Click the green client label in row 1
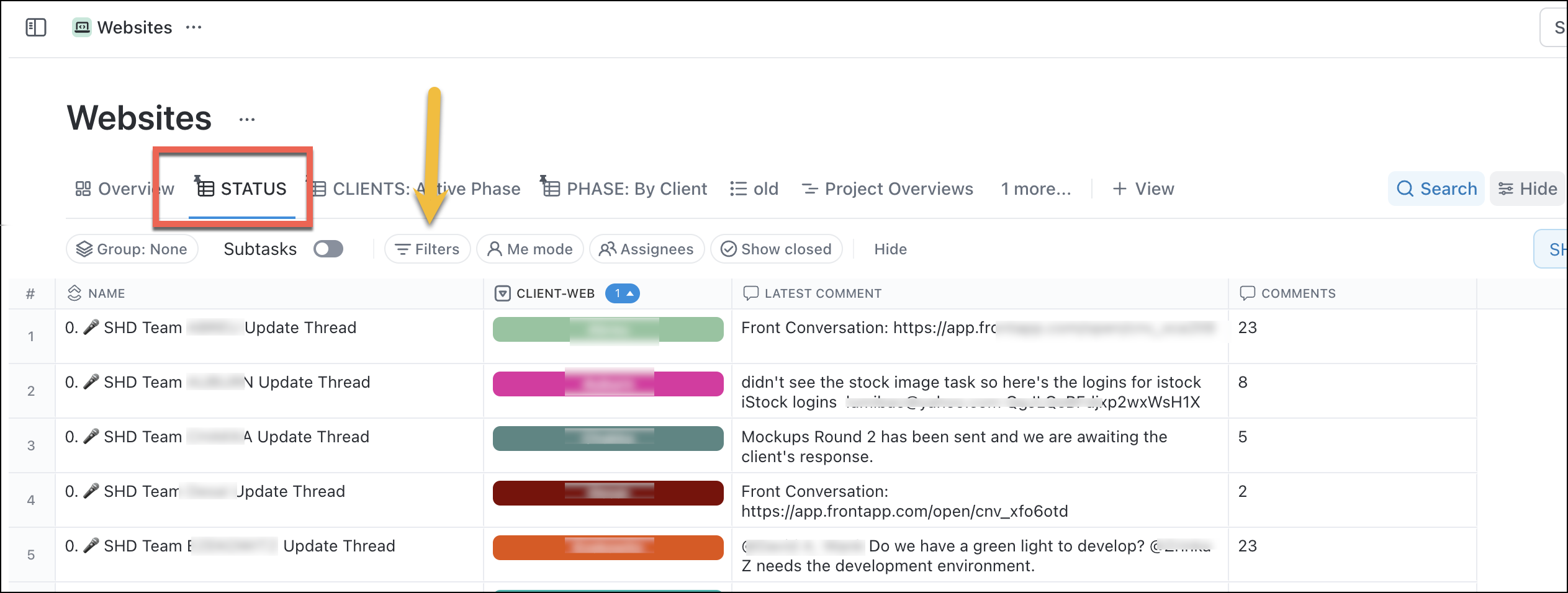 point(608,329)
